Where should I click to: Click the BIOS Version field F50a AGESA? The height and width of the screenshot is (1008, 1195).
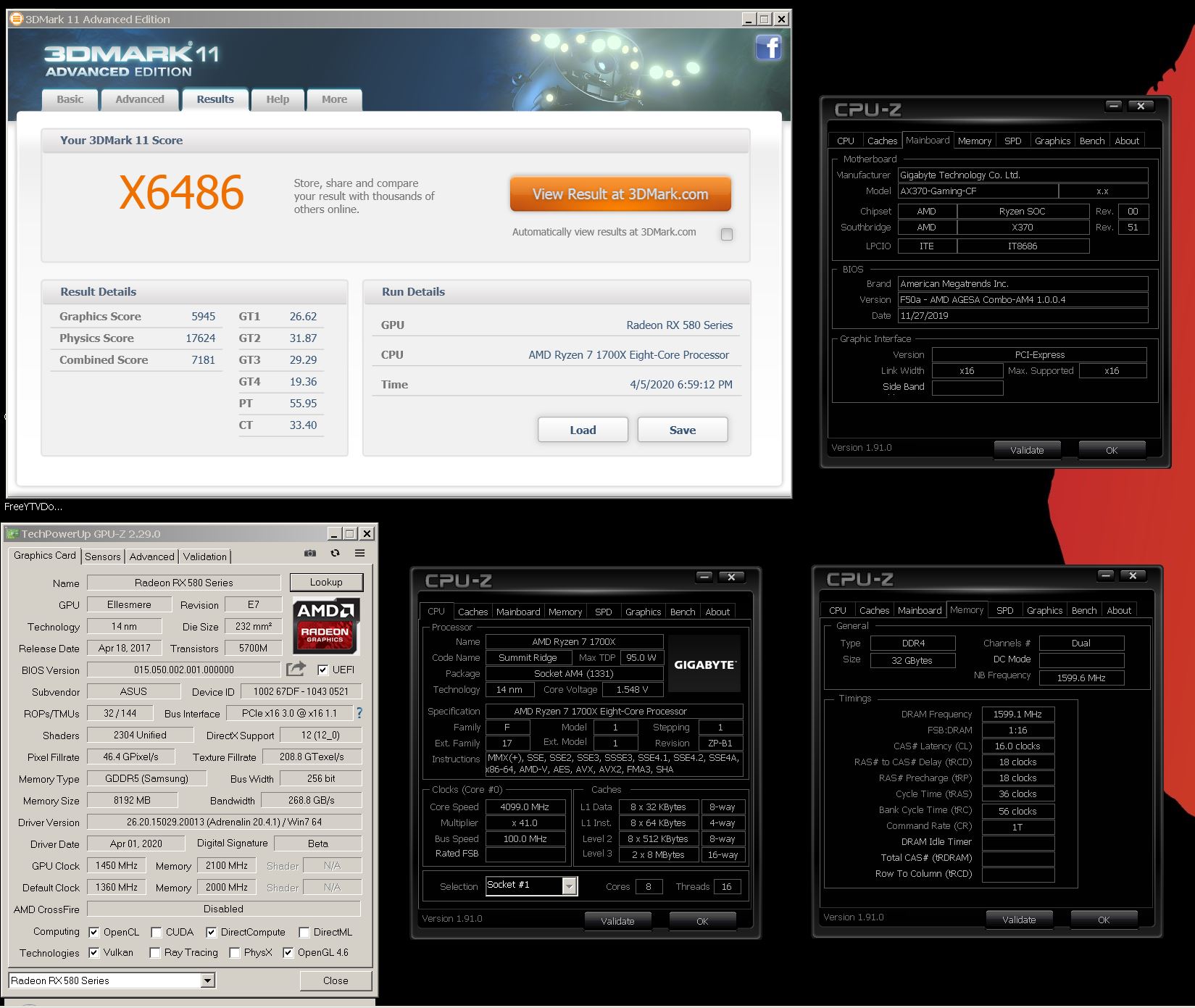tap(1023, 299)
